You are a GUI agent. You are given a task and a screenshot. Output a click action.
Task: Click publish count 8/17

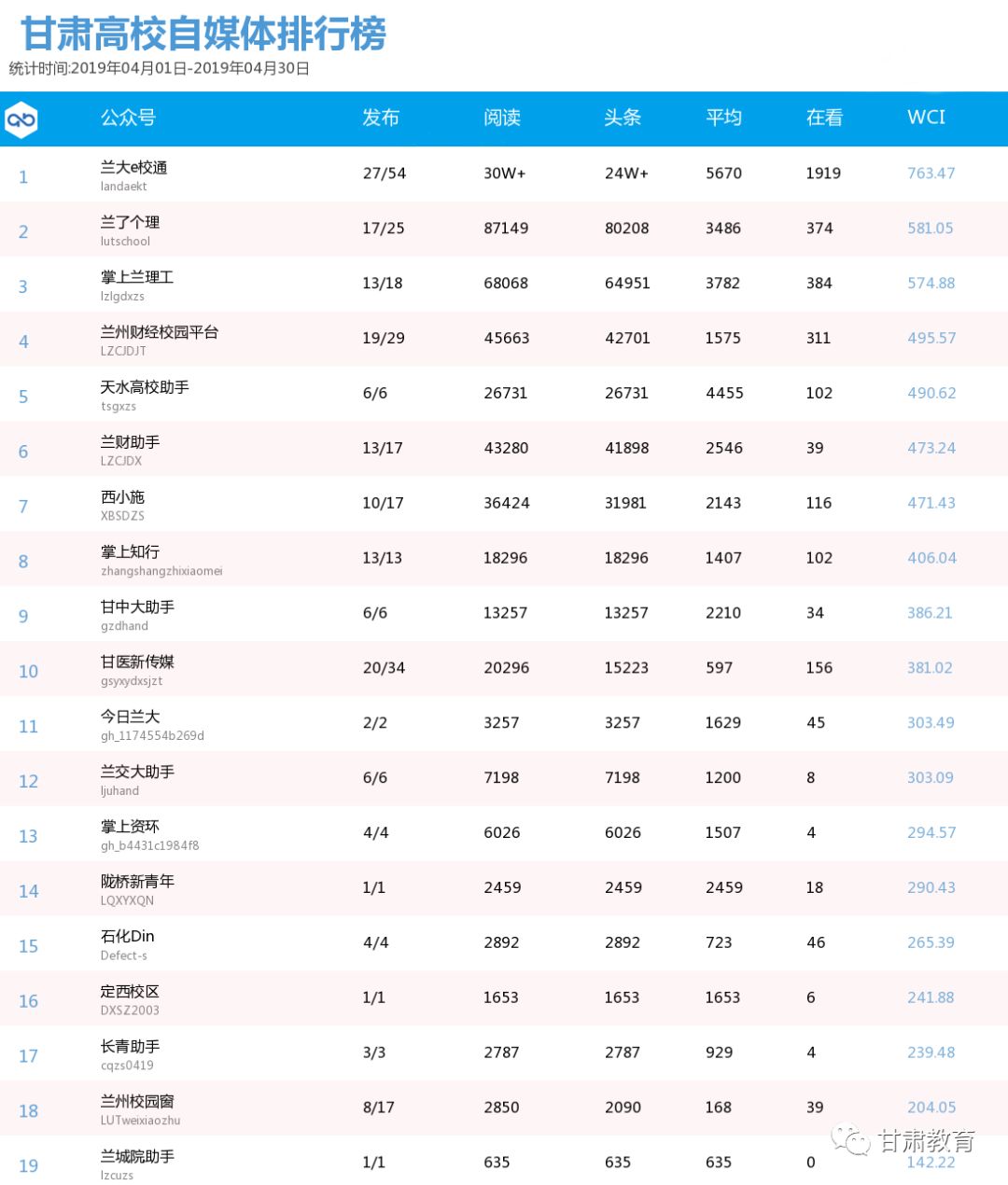tap(378, 1108)
